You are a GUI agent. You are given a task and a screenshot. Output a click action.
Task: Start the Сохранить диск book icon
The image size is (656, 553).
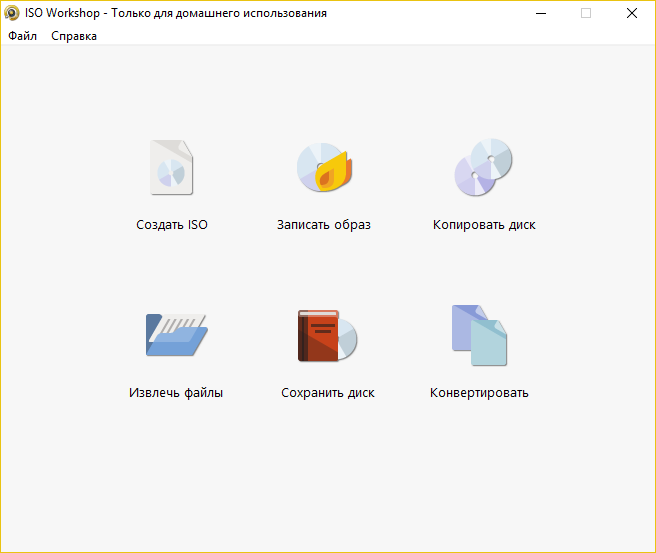point(327,335)
